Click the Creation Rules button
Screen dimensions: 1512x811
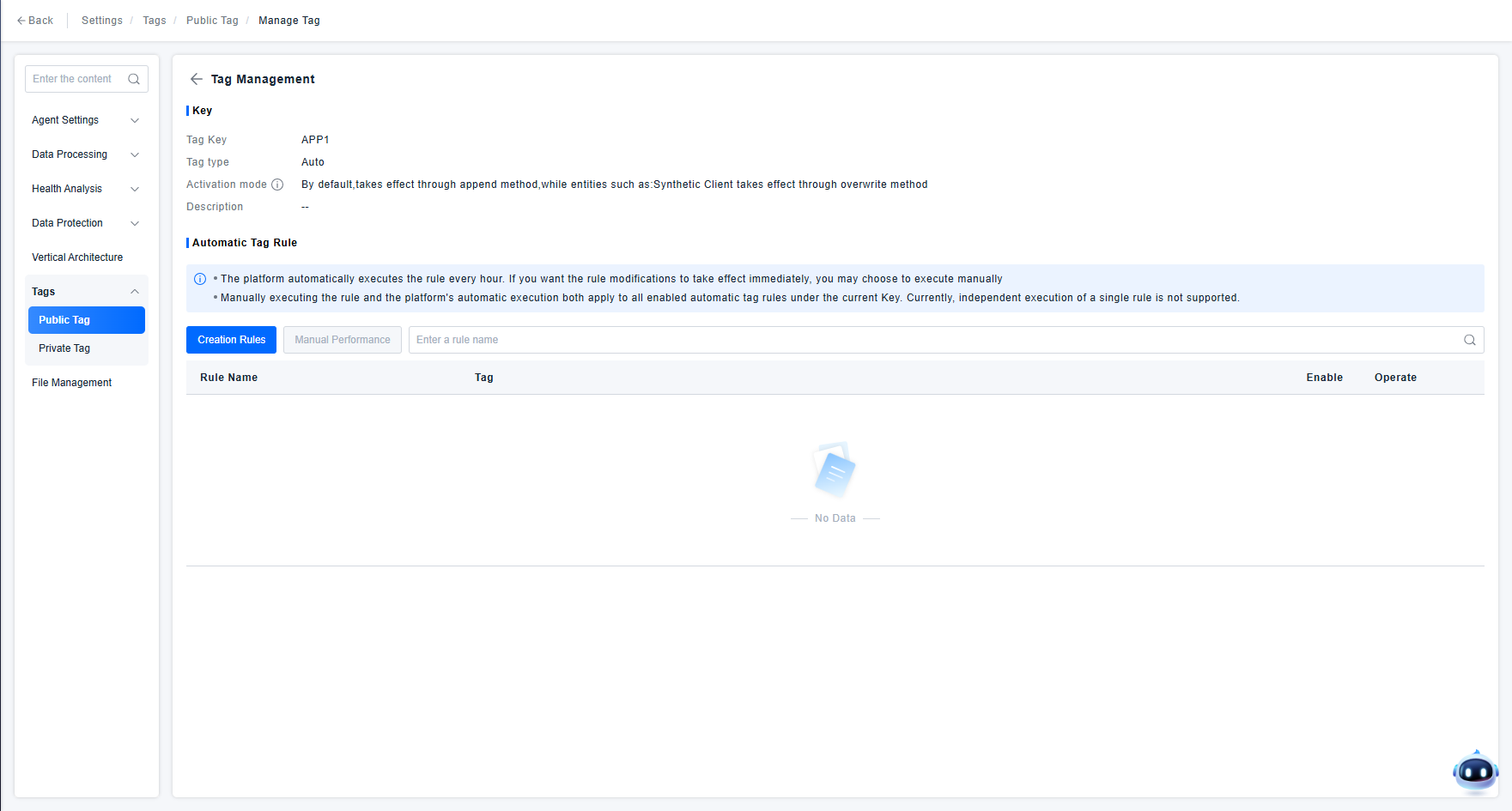(231, 340)
